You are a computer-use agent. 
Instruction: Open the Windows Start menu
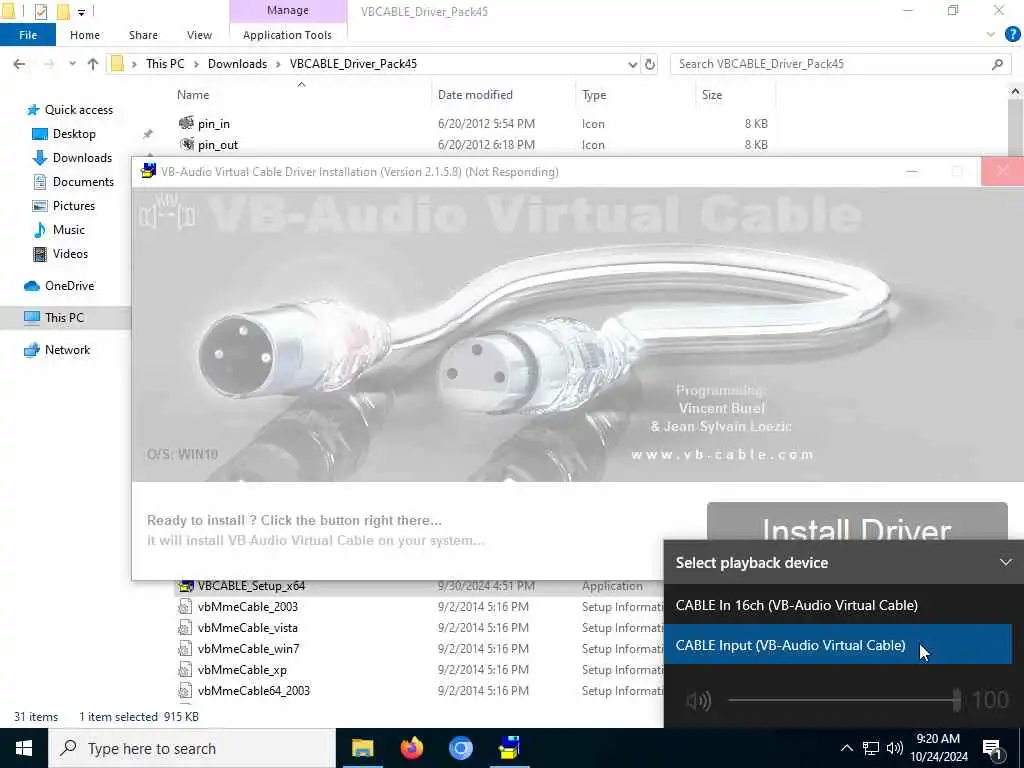coord(24,748)
